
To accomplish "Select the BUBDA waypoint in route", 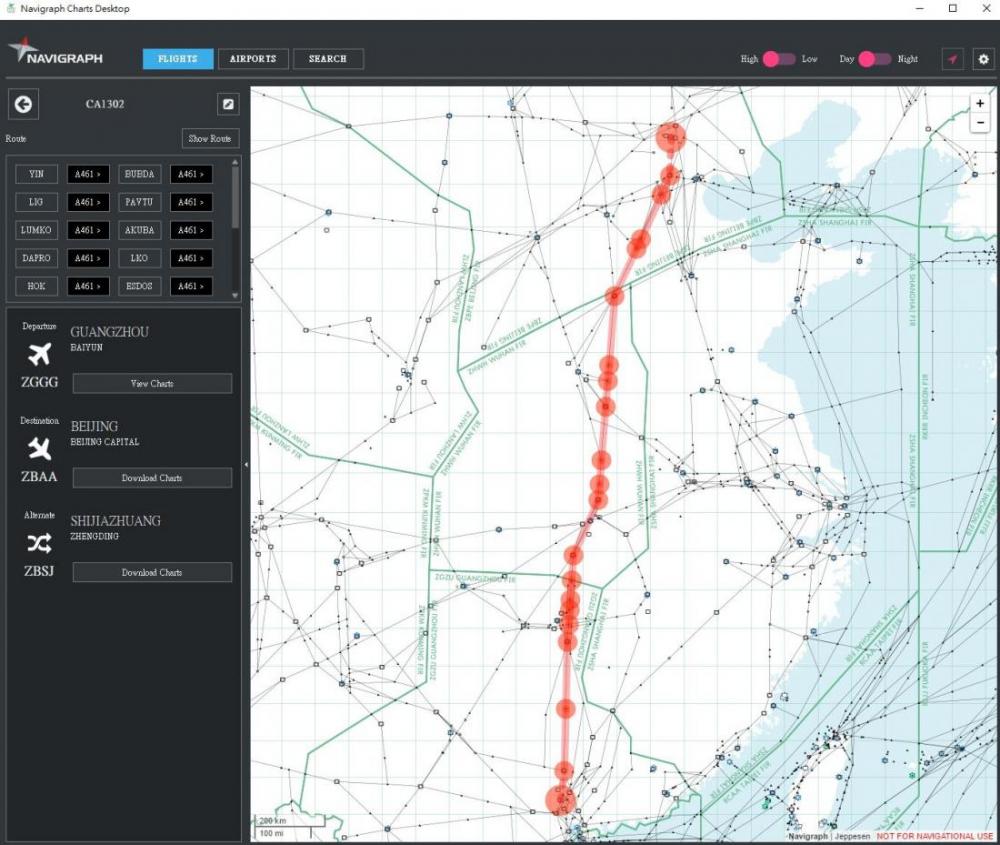I will click(139, 174).
